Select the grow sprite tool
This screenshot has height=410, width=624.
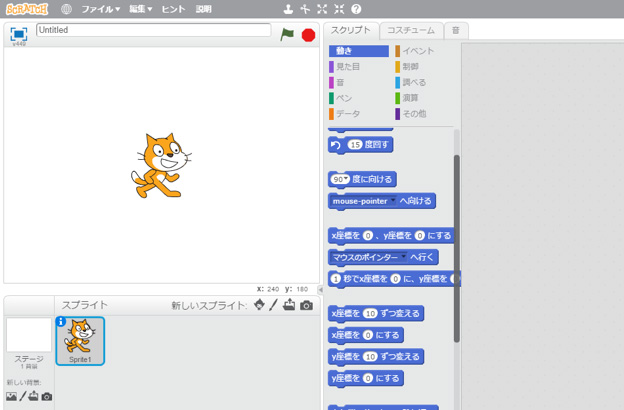pos(322,9)
